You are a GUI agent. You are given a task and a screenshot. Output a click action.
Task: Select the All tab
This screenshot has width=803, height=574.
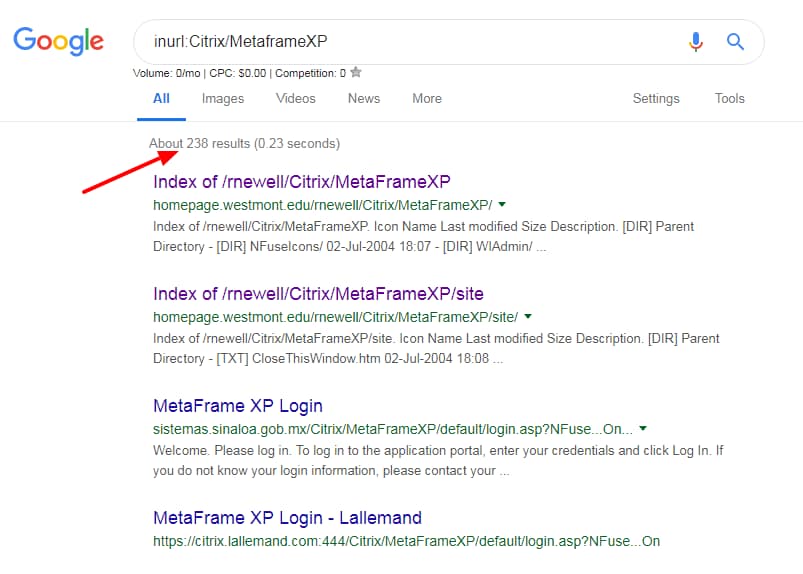click(161, 98)
